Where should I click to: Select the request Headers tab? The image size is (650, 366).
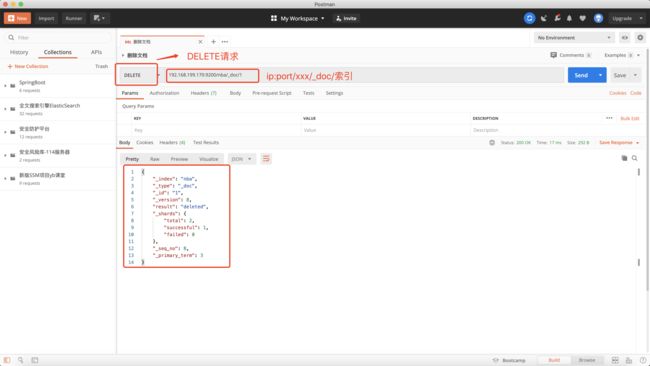coord(204,93)
